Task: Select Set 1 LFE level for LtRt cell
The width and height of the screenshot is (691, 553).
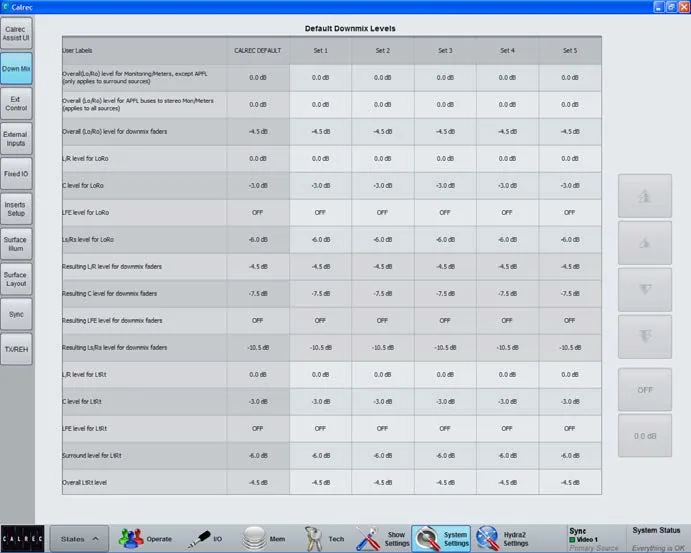Action: [x=320, y=428]
